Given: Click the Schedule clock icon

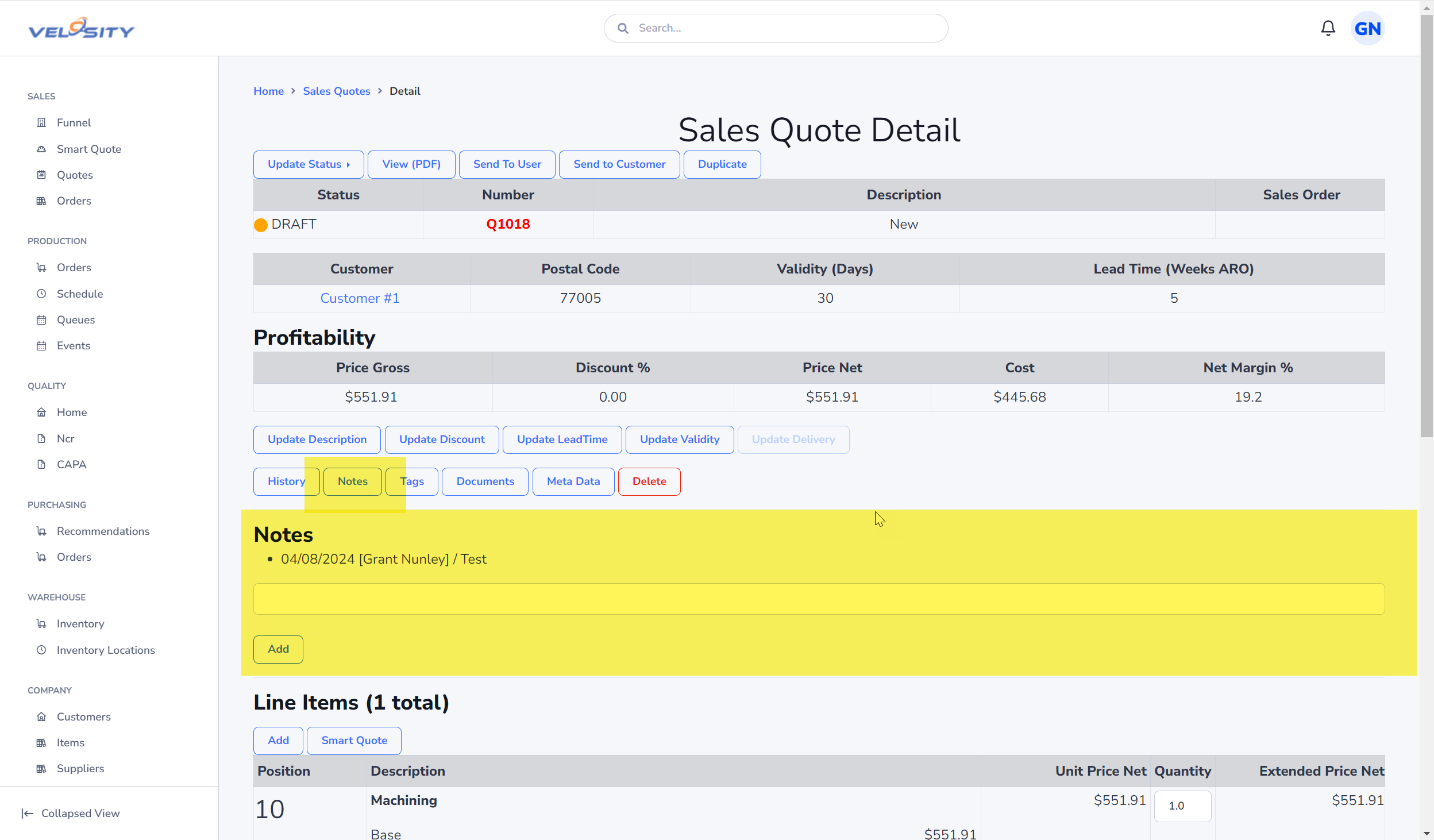Looking at the screenshot, I should (x=41, y=294).
